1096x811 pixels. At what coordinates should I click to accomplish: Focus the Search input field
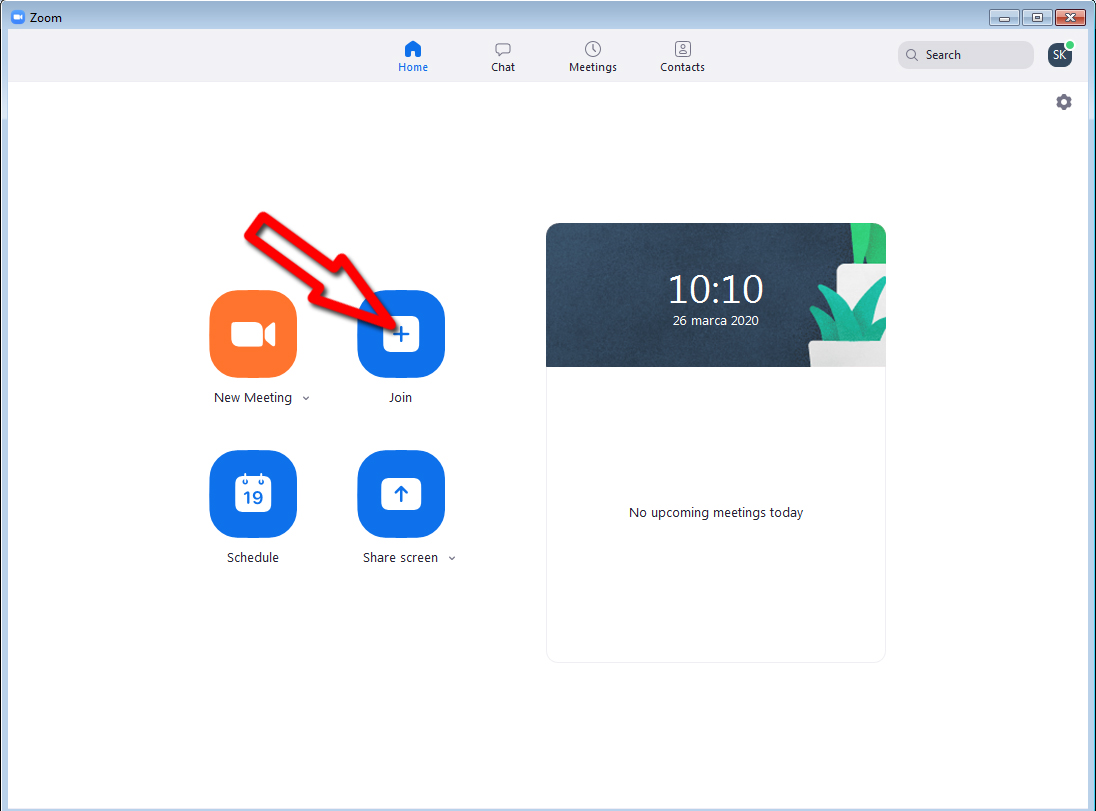[965, 55]
